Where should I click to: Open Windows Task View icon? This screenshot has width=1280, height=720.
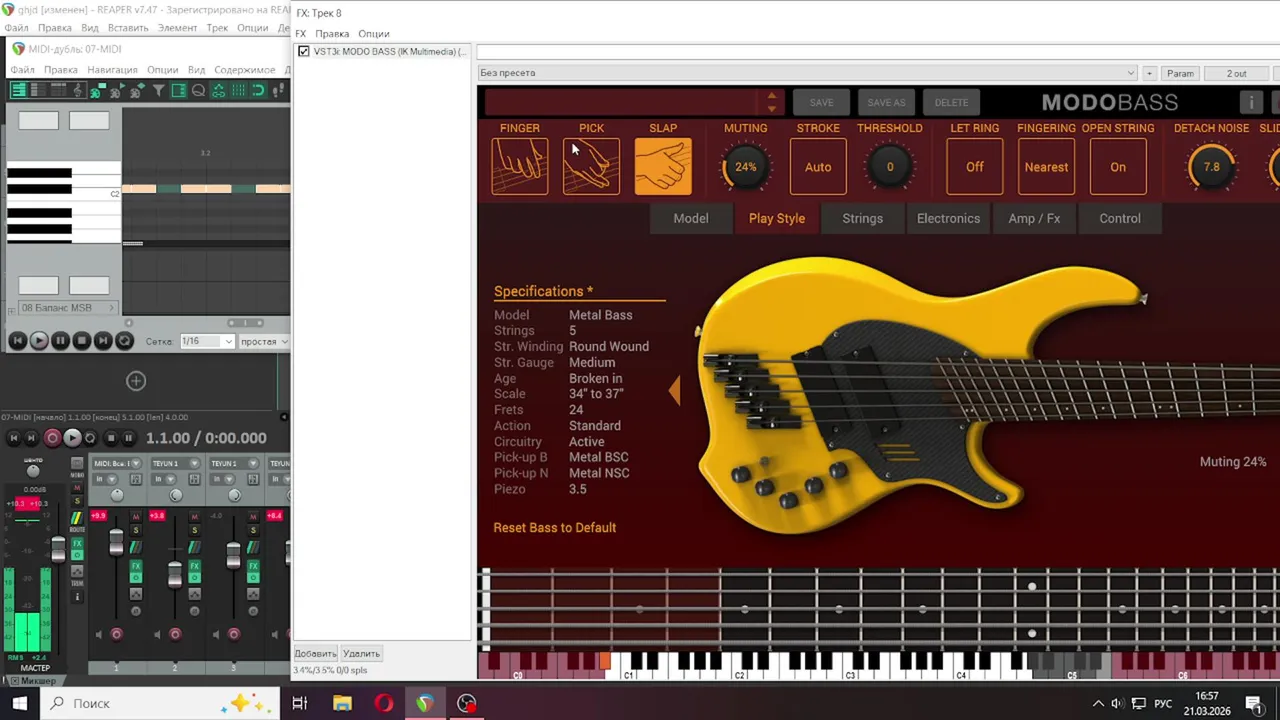point(299,703)
